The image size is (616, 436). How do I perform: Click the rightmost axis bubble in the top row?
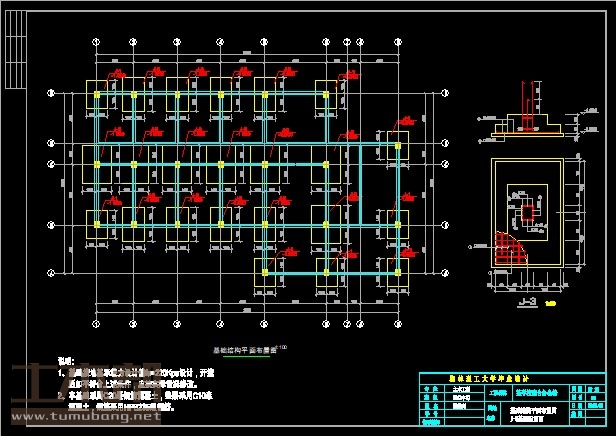point(397,41)
